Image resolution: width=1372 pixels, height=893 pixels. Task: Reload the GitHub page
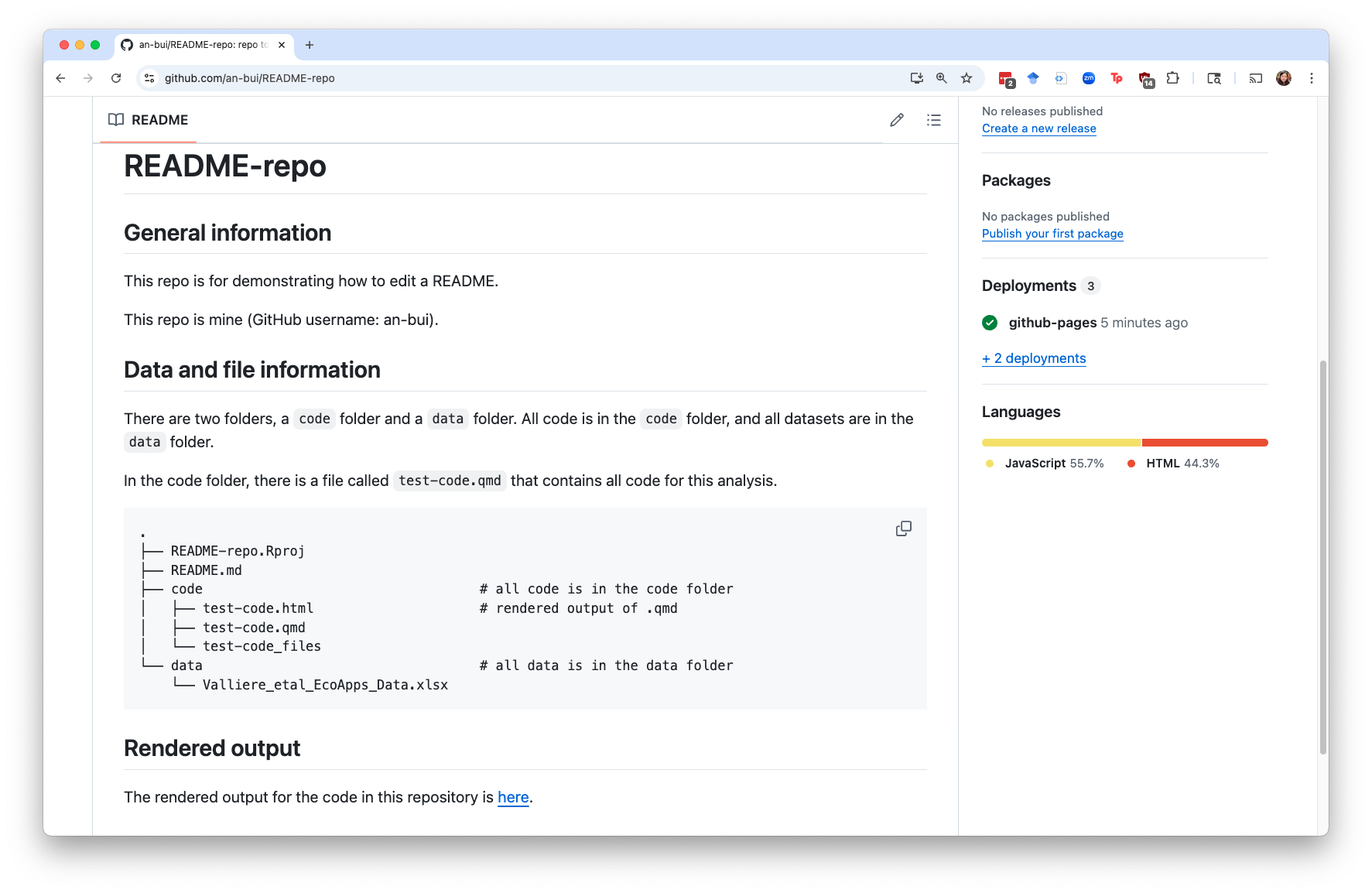click(116, 78)
